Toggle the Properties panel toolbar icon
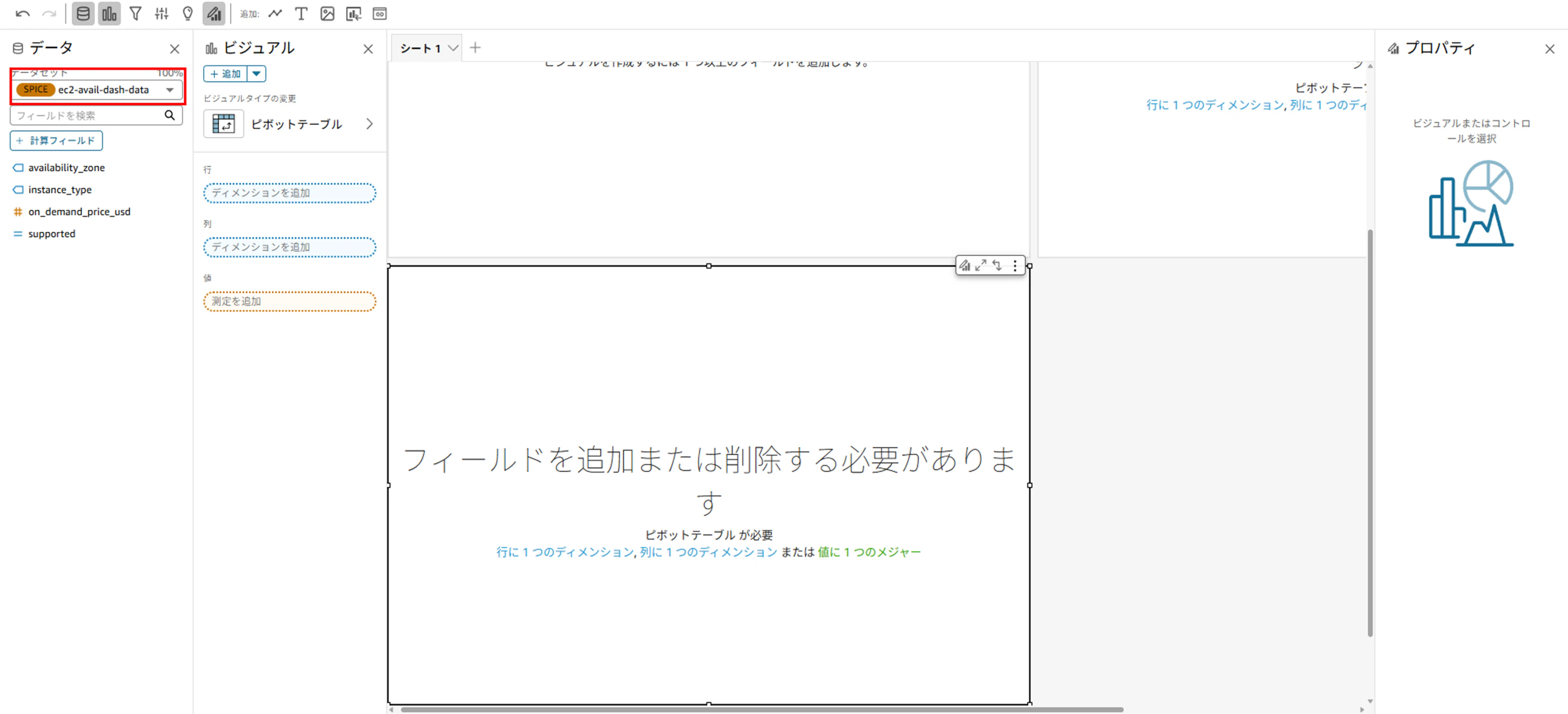1568x714 pixels. click(x=214, y=13)
